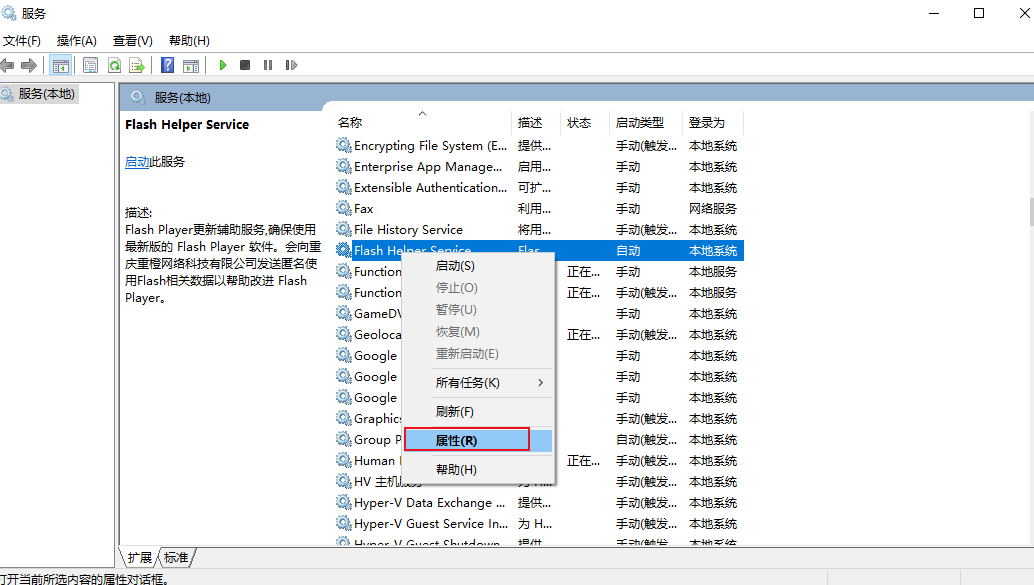The image size is (1034, 585).
Task: Click 自动(触发... cell in Group P row
Action: tap(646, 439)
